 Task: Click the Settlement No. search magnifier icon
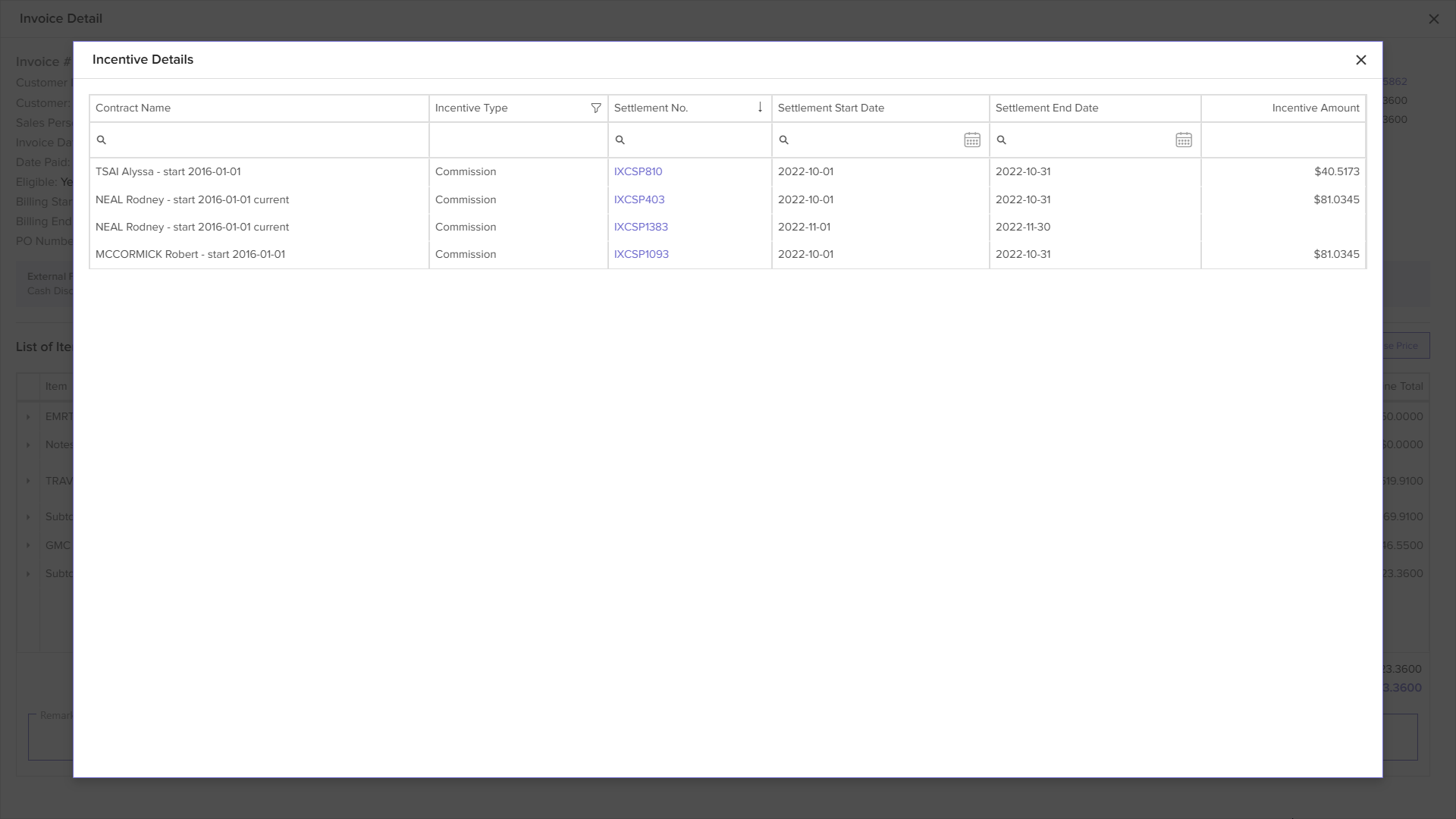coord(620,140)
